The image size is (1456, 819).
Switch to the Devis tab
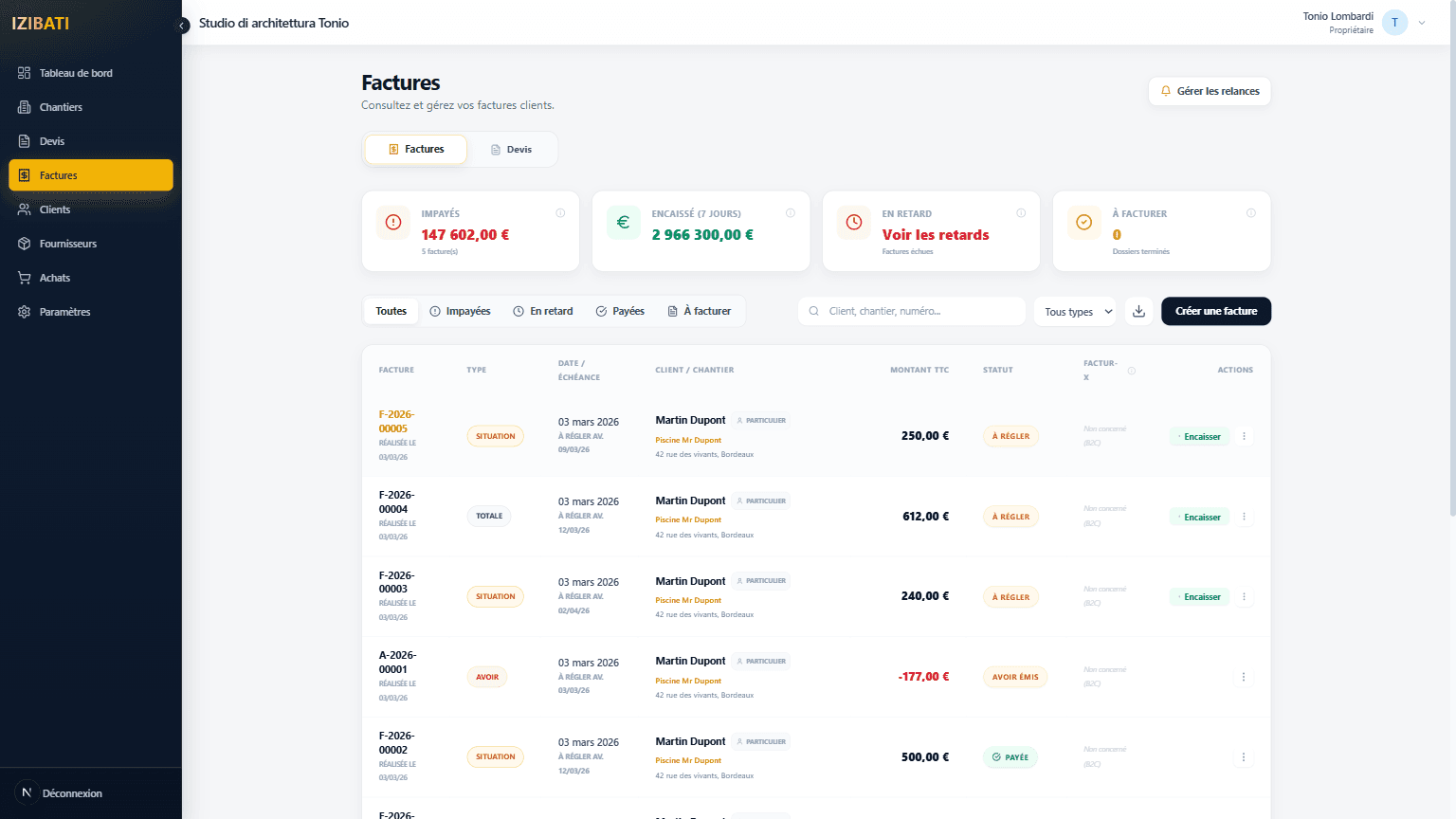(x=511, y=150)
